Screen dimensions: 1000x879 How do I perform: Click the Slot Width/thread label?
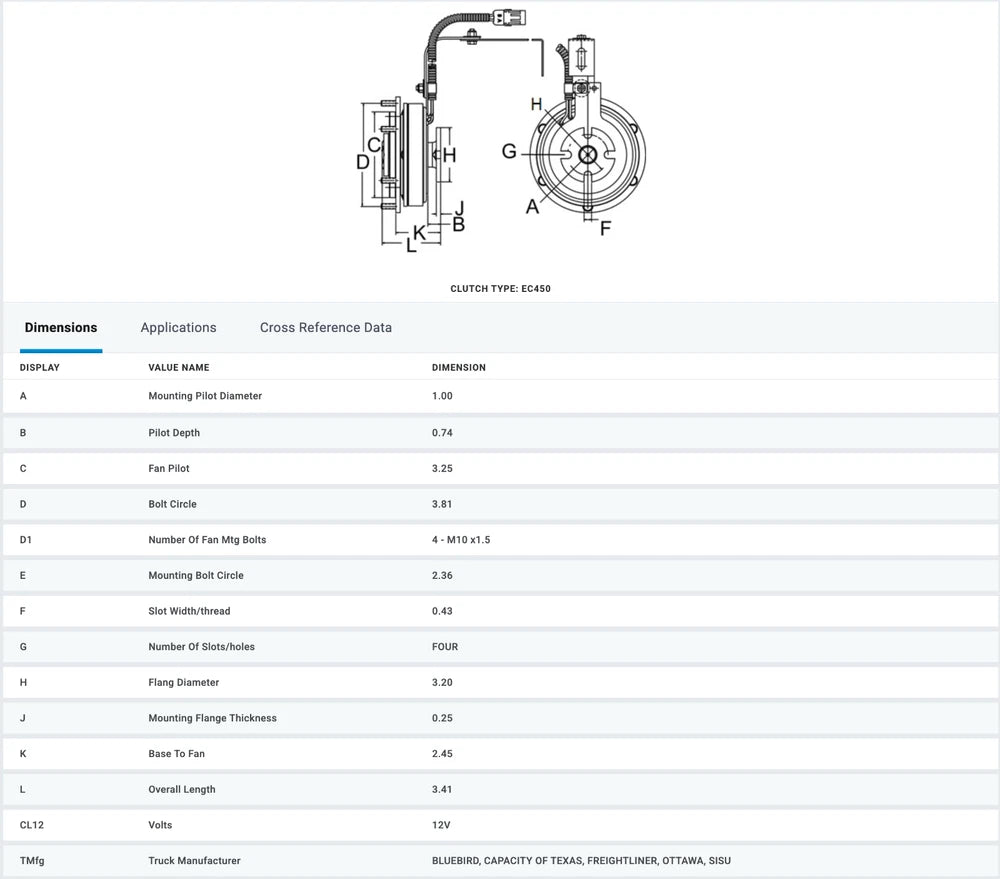(189, 611)
